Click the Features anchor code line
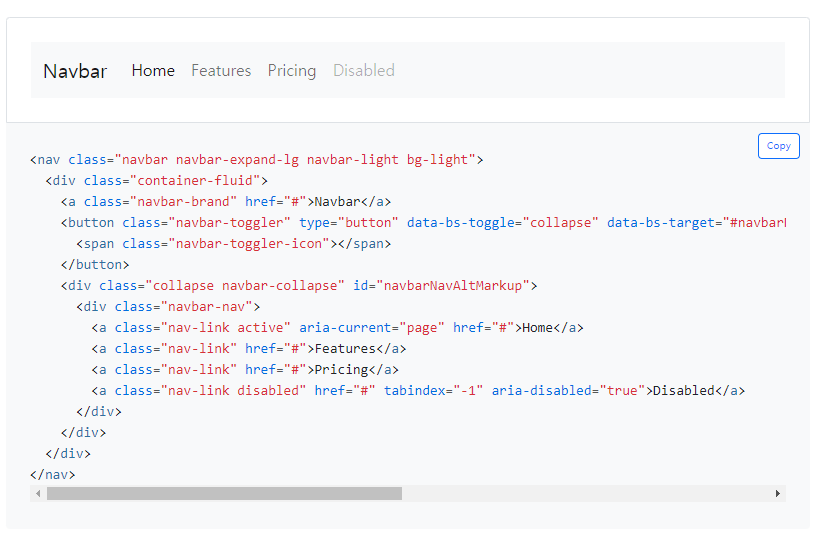The height and width of the screenshot is (540, 824). tap(249, 349)
